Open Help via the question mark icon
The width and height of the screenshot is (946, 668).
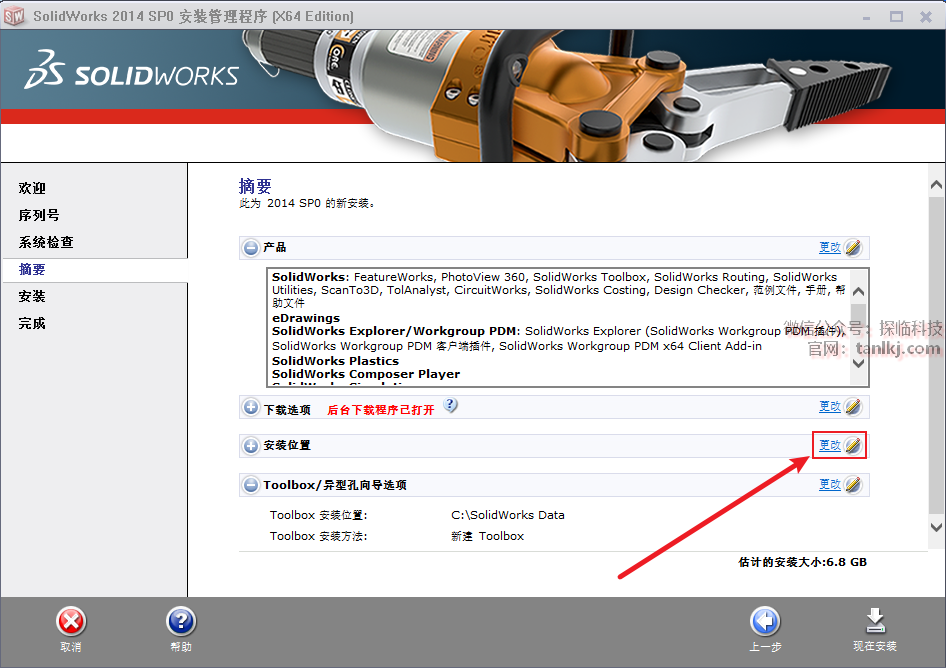click(181, 622)
